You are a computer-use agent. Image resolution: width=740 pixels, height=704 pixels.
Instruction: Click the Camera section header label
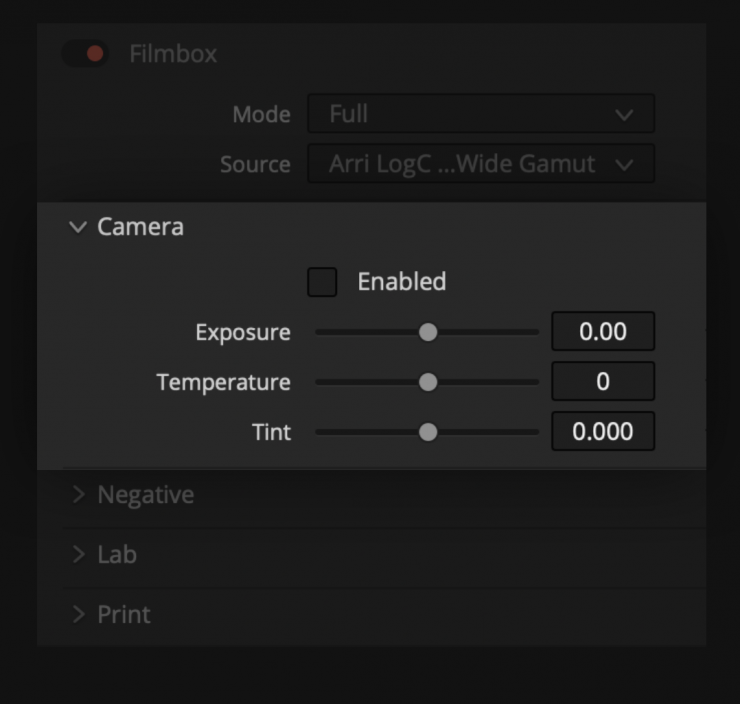(140, 227)
